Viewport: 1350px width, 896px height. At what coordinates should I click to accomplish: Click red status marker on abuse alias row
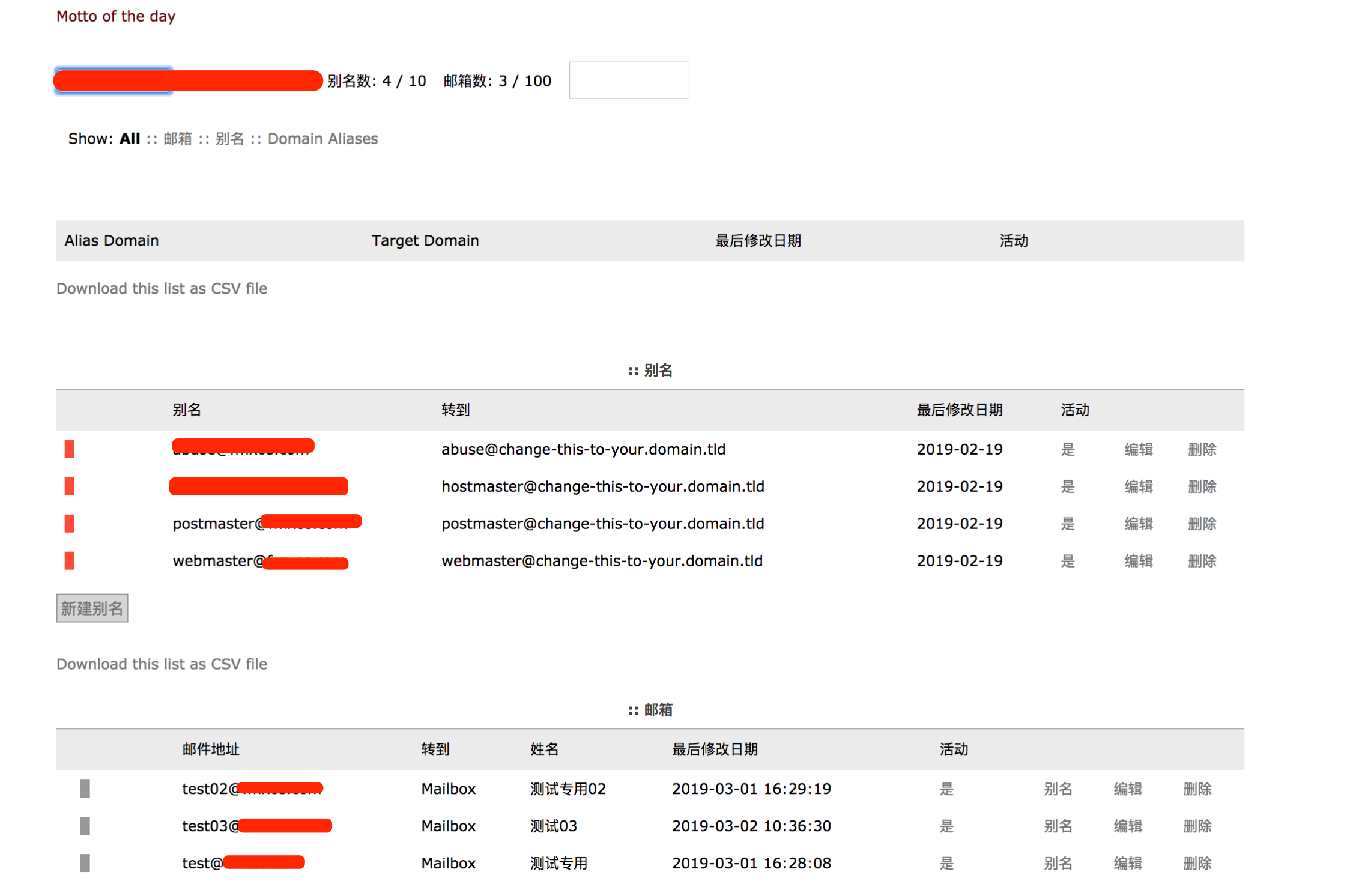click(x=70, y=449)
